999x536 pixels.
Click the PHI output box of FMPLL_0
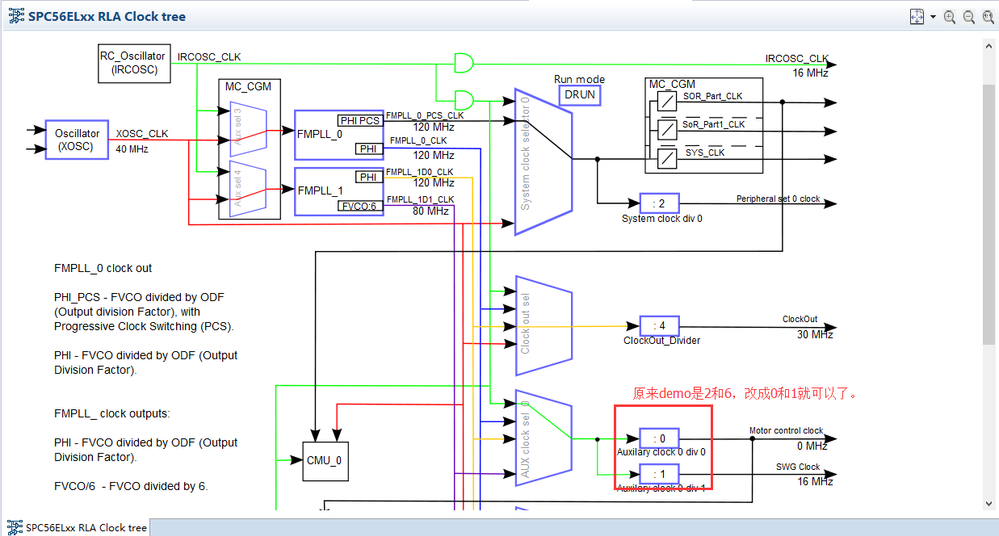tap(368, 148)
